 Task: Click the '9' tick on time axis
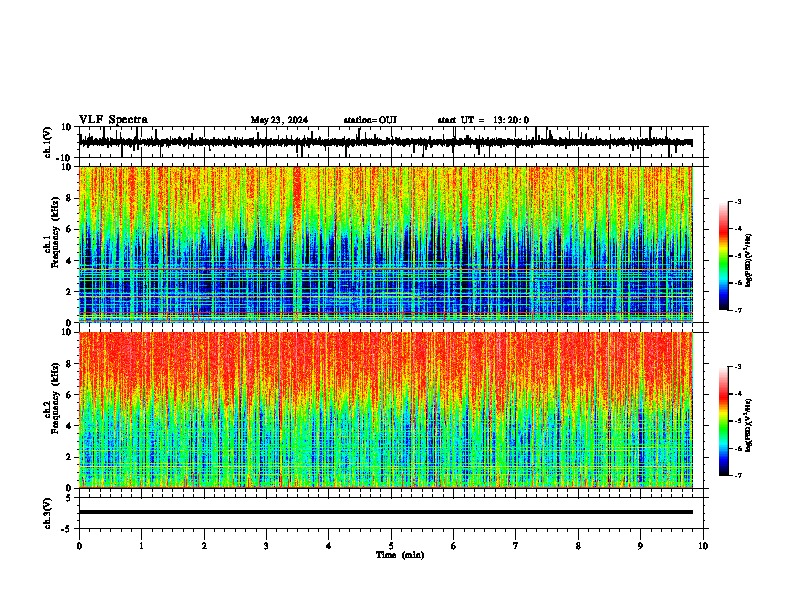[640, 546]
